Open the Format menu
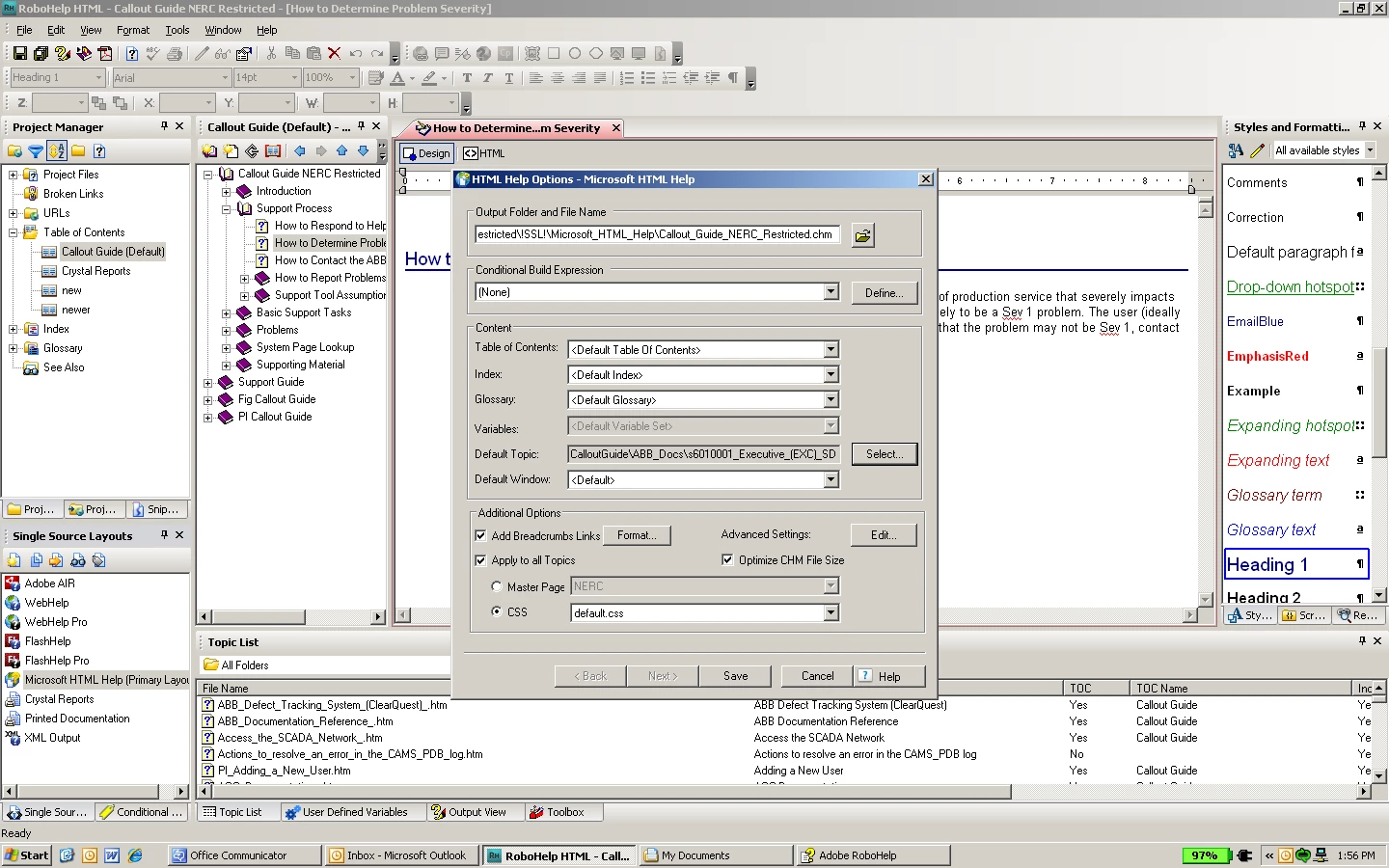The height and width of the screenshot is (868, 1389). (x=133, y=30)
